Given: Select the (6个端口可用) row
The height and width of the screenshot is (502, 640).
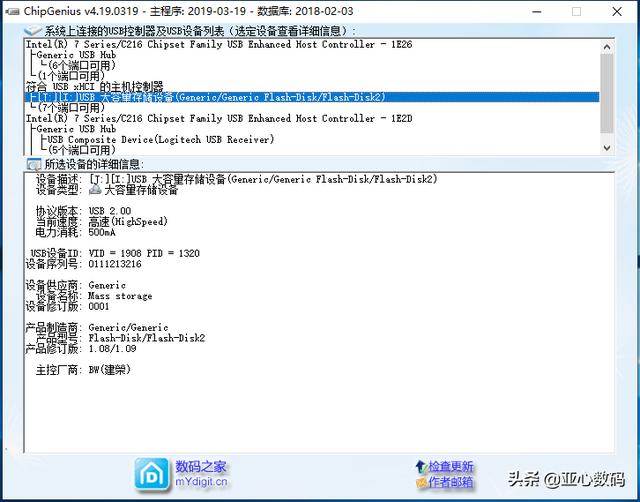Looking at the screenshot, I should [81, 65].
